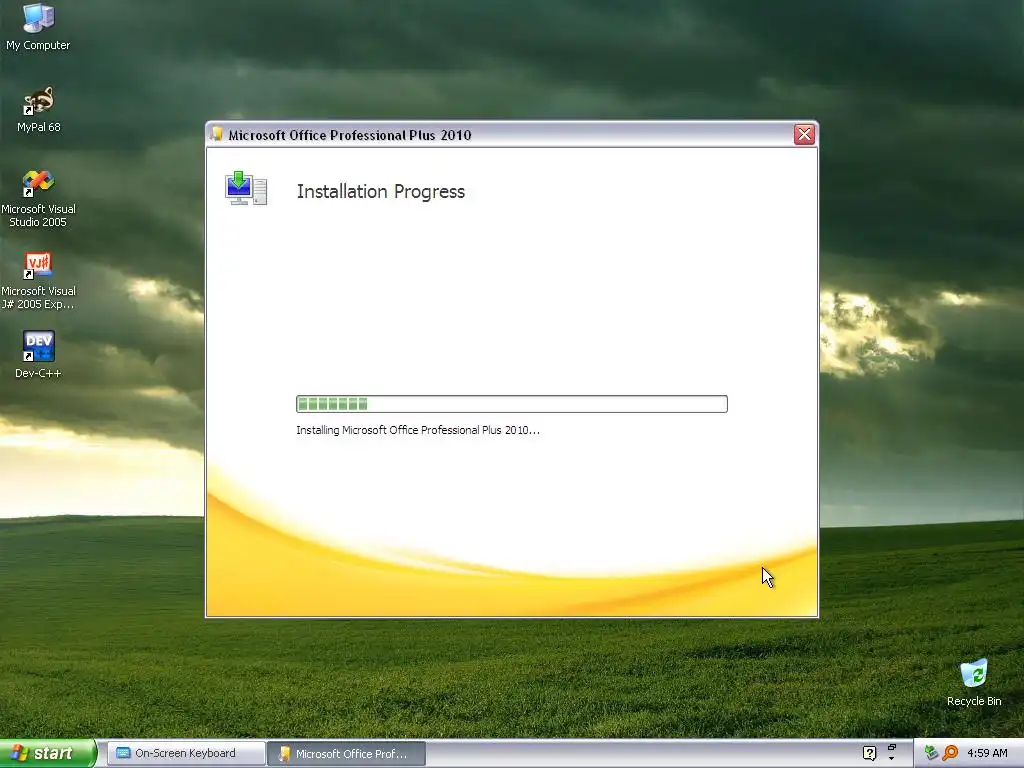Image resolution: width=1024 pixels, height=768 pixels.
Task: Select the Dev-C++ desktop shortcut
Action: click(x=38, y=354)
